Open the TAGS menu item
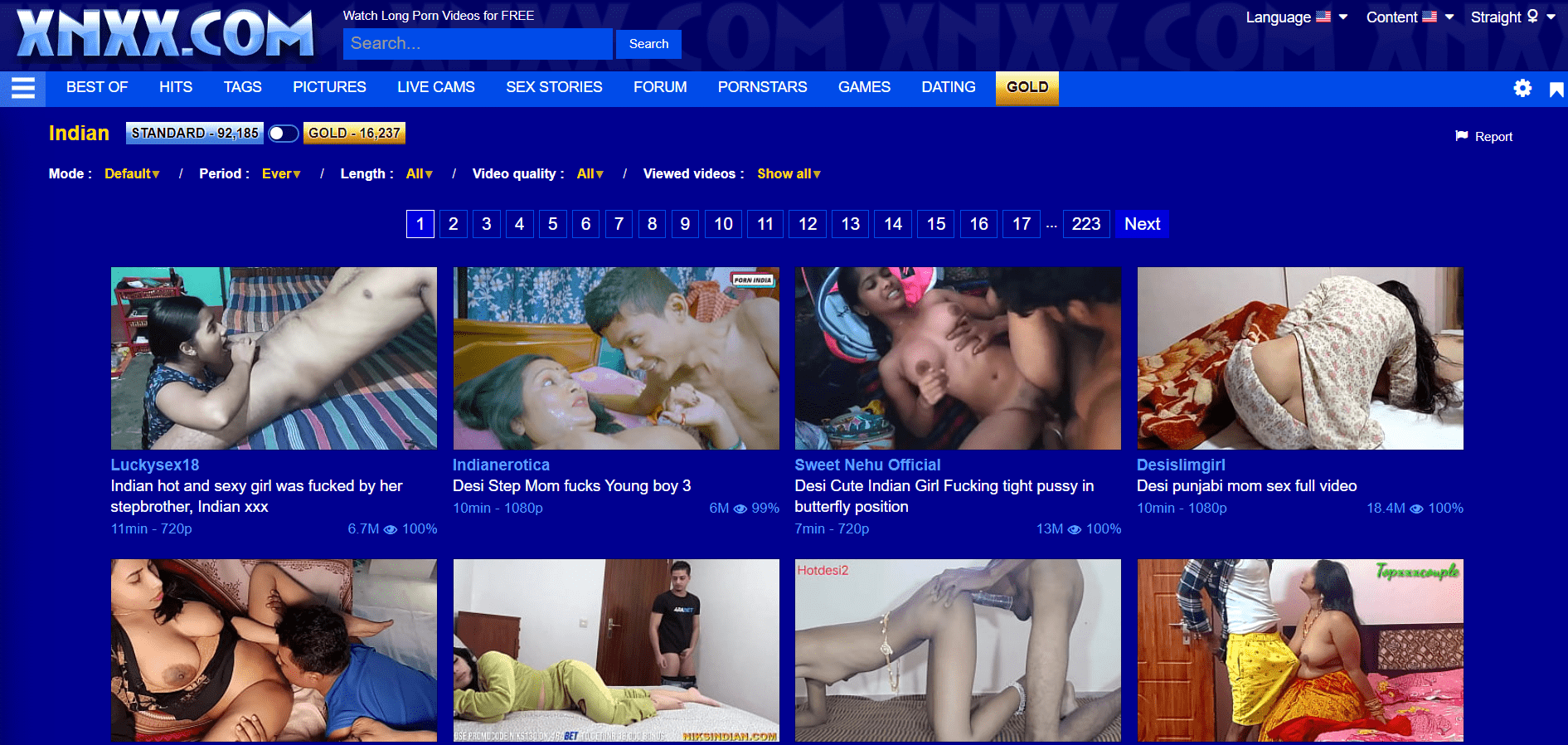 point(242,87)
